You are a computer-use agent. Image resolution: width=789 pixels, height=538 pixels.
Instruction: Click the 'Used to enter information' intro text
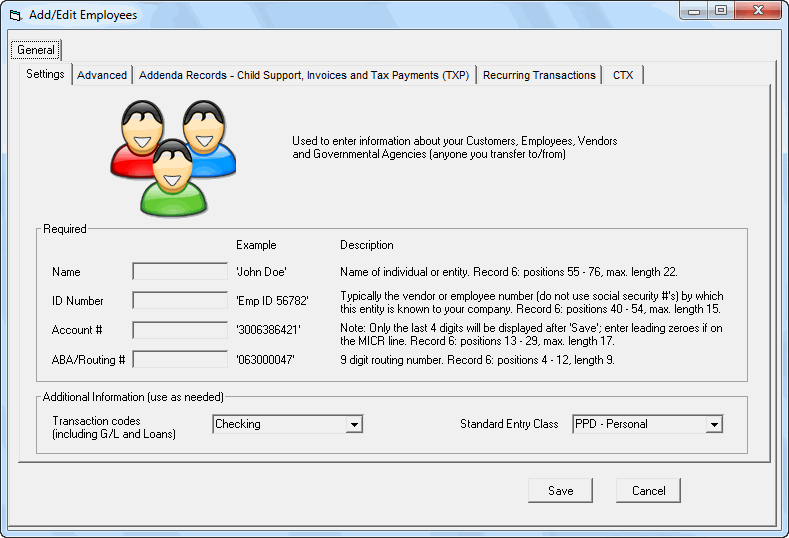coord(455,147)
